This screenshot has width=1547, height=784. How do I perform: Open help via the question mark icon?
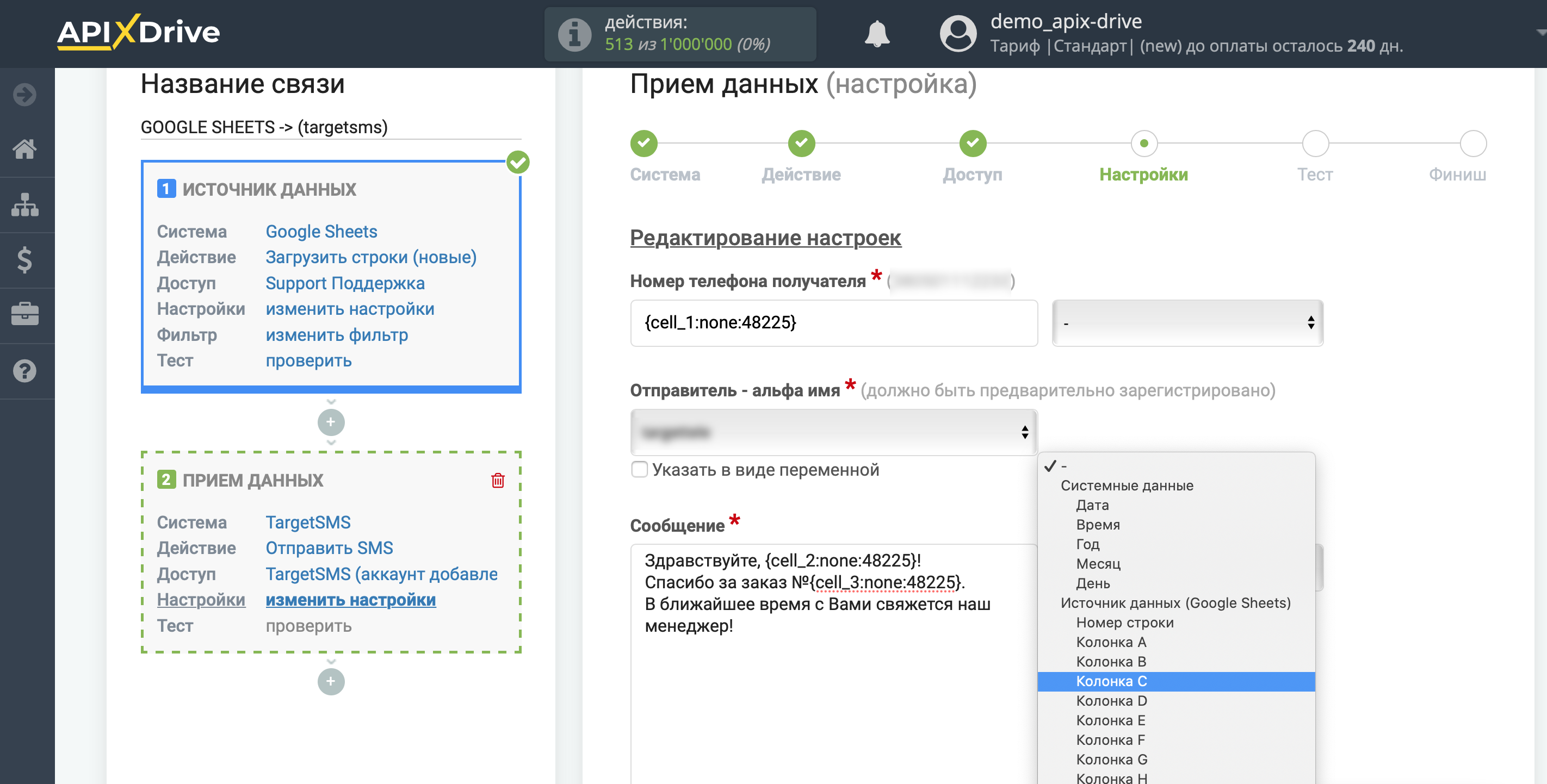(24, 371)
